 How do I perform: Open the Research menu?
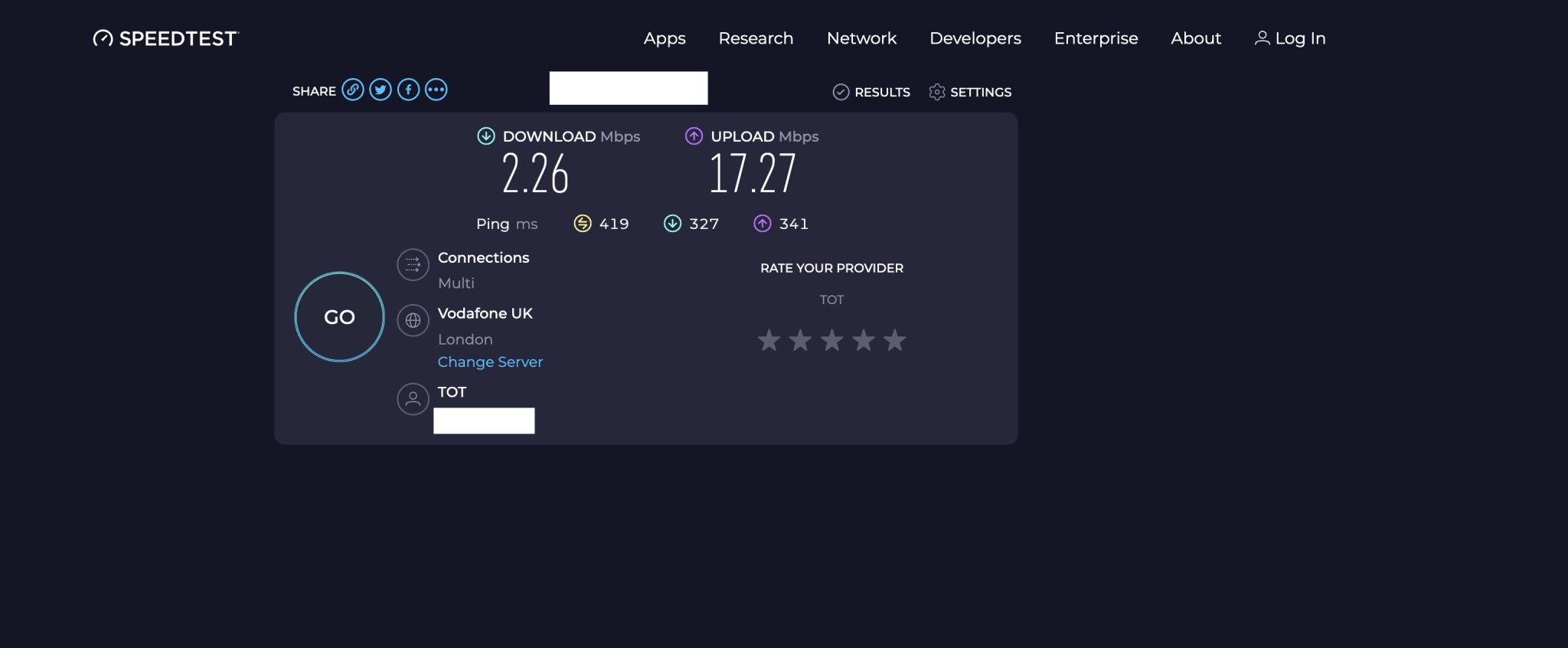tap(756, 38)
